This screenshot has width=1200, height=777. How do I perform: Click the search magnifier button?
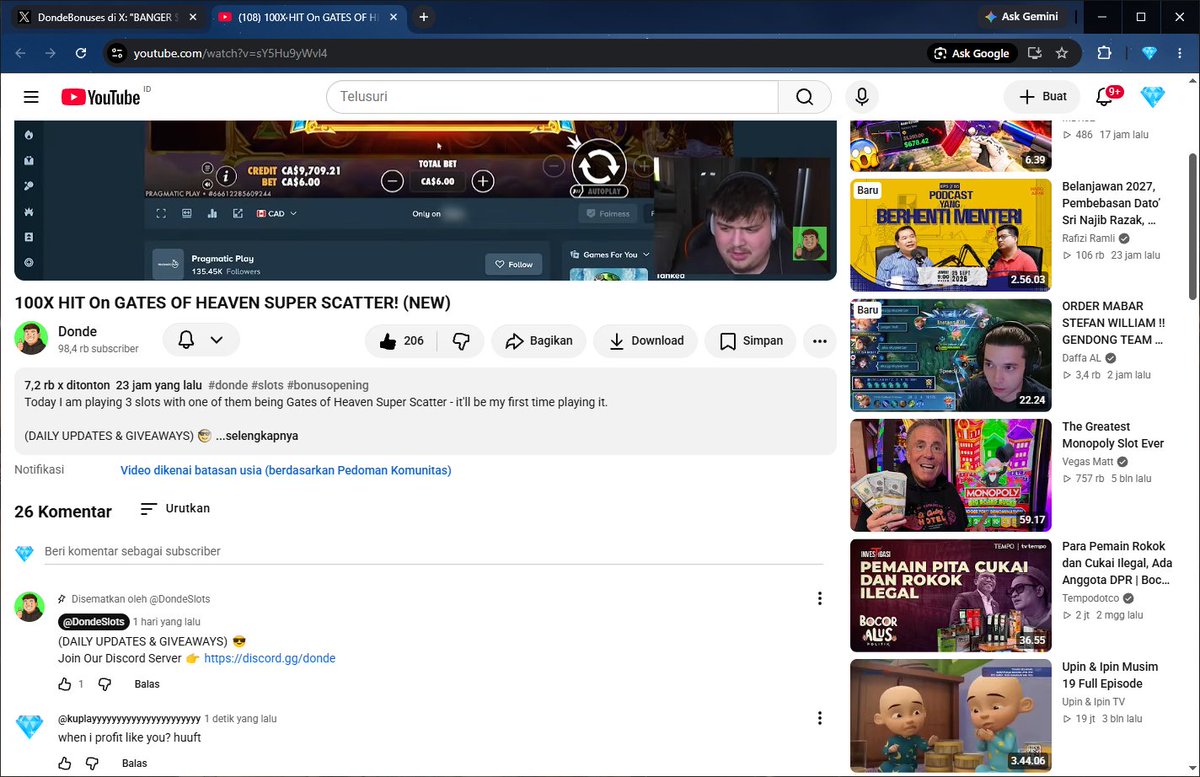(805, 97)
